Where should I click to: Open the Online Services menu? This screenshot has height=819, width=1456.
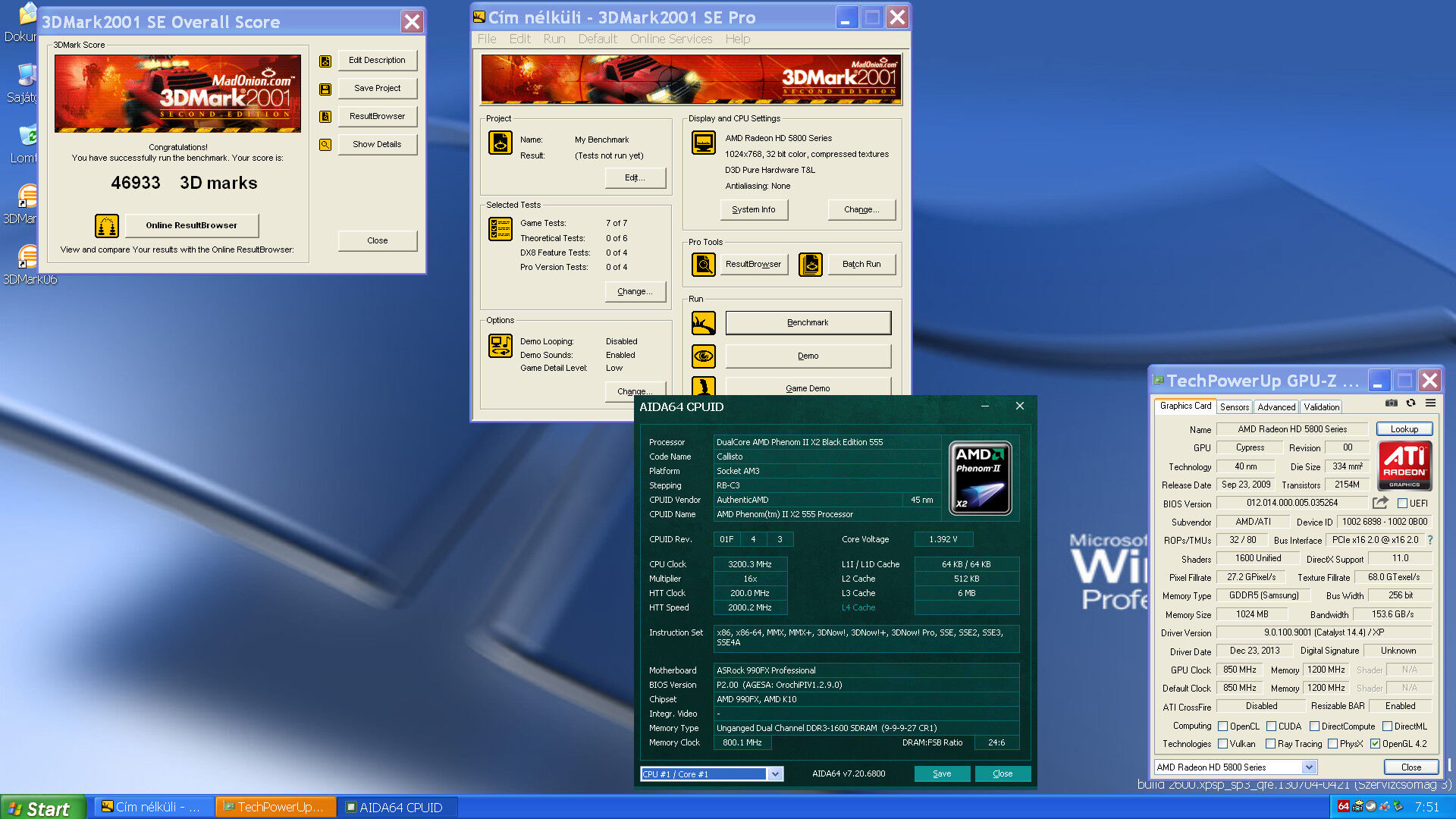coord(670,39)
